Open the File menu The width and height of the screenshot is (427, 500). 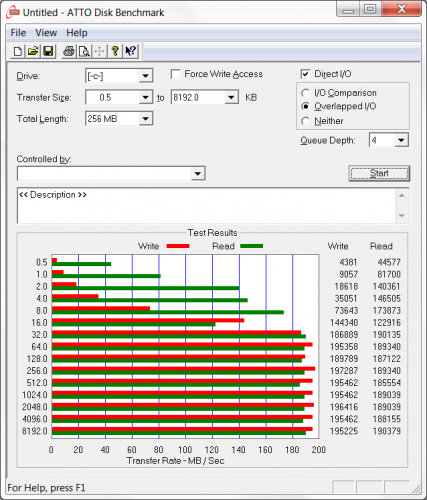18,33
